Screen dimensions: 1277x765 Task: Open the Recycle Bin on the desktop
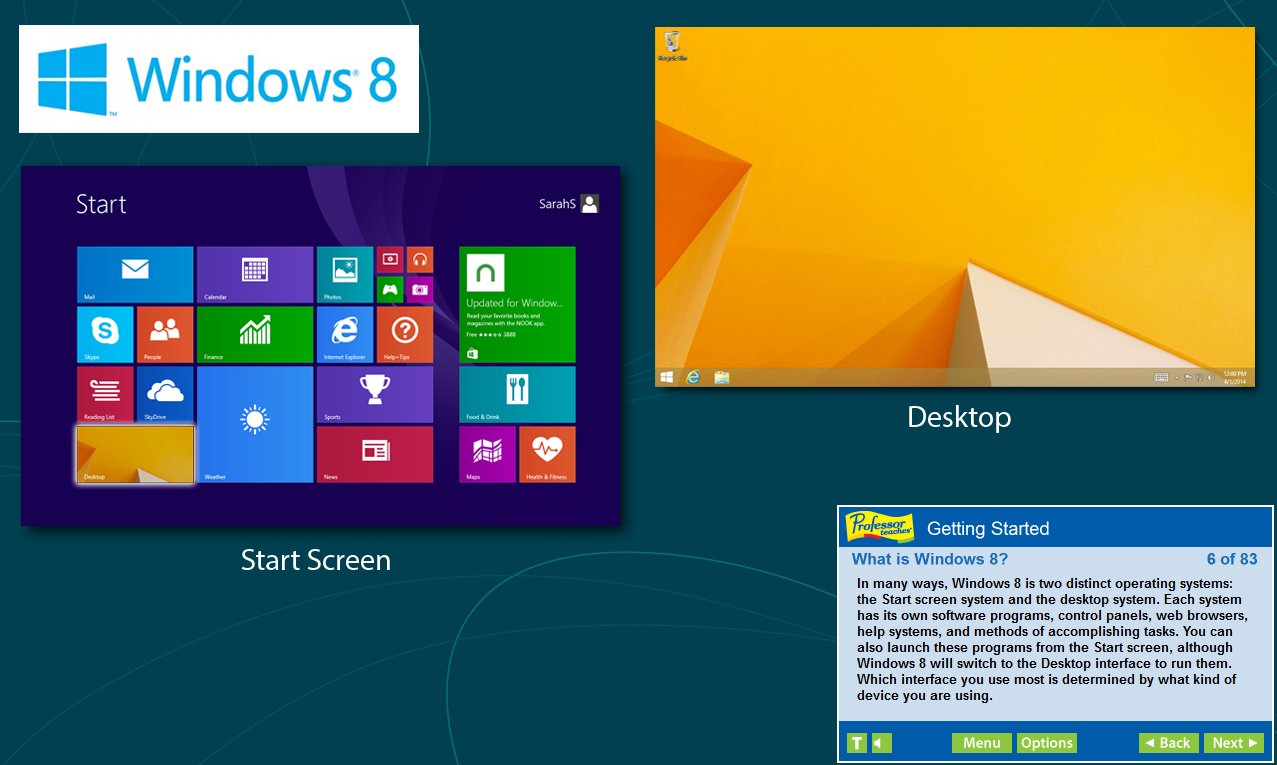tap(671, 40)
